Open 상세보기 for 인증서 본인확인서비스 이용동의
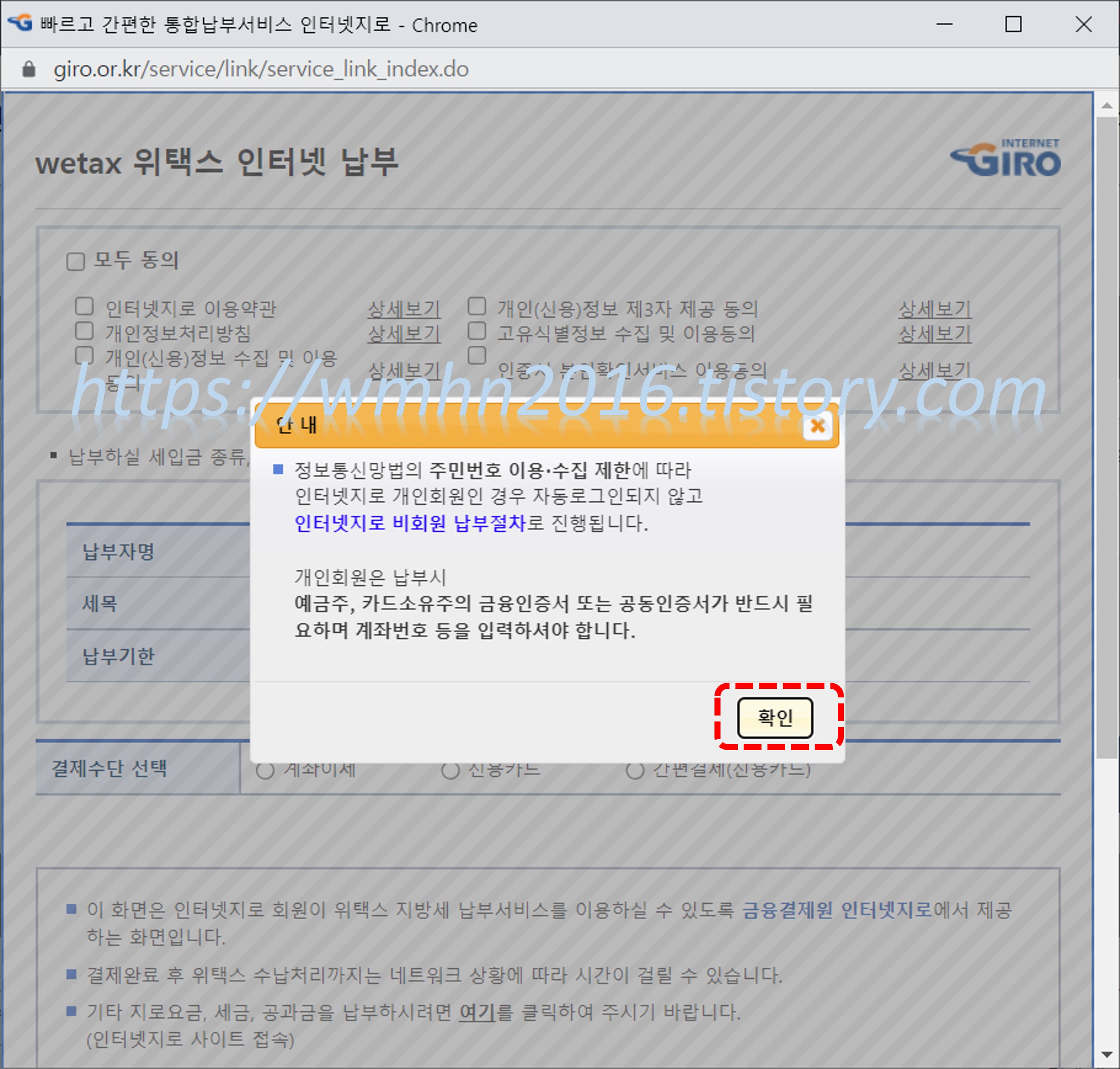This screenshot has height=1069, width=1120. (x=935, y=370)
